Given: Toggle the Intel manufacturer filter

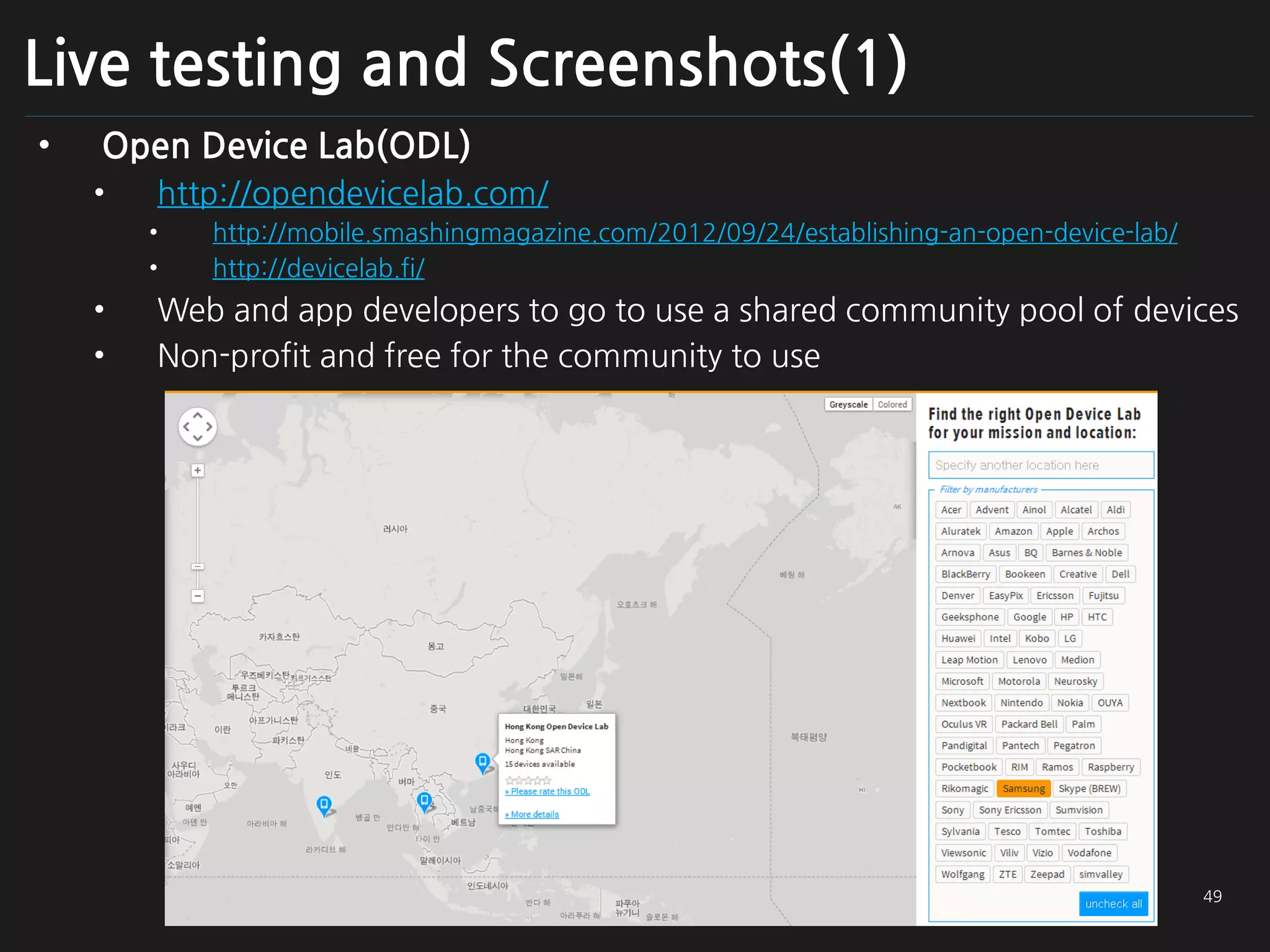Looking at the screenshot, I should point(1000,638).
